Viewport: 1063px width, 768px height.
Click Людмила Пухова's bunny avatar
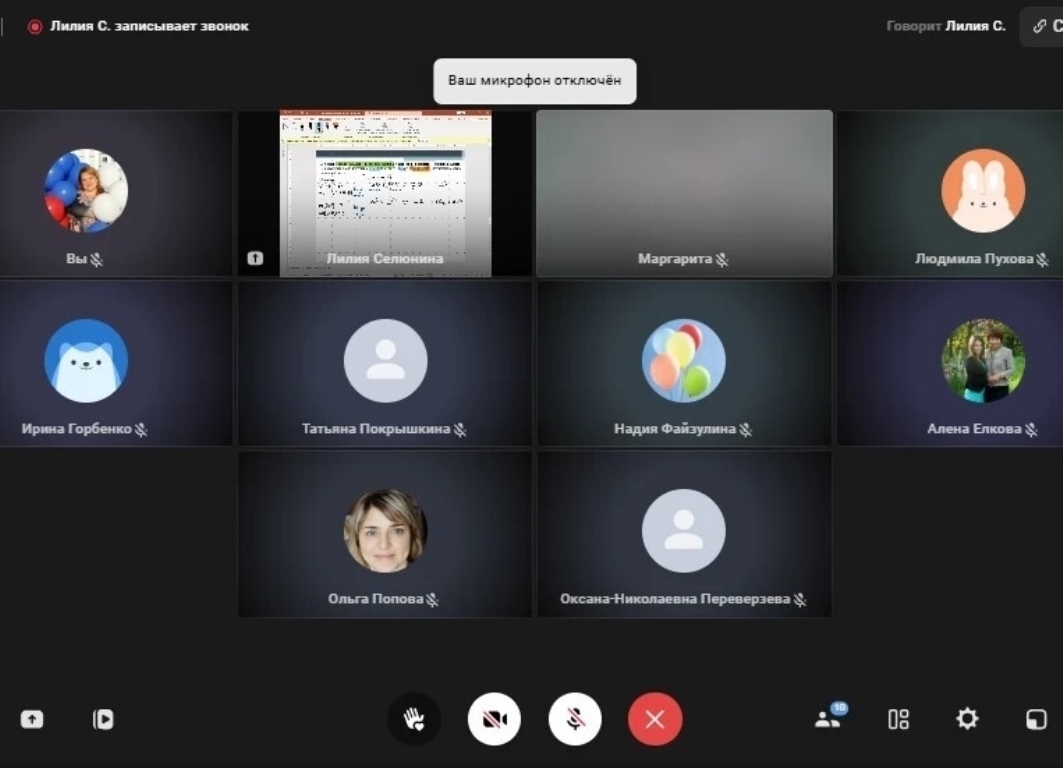point(983,191)
